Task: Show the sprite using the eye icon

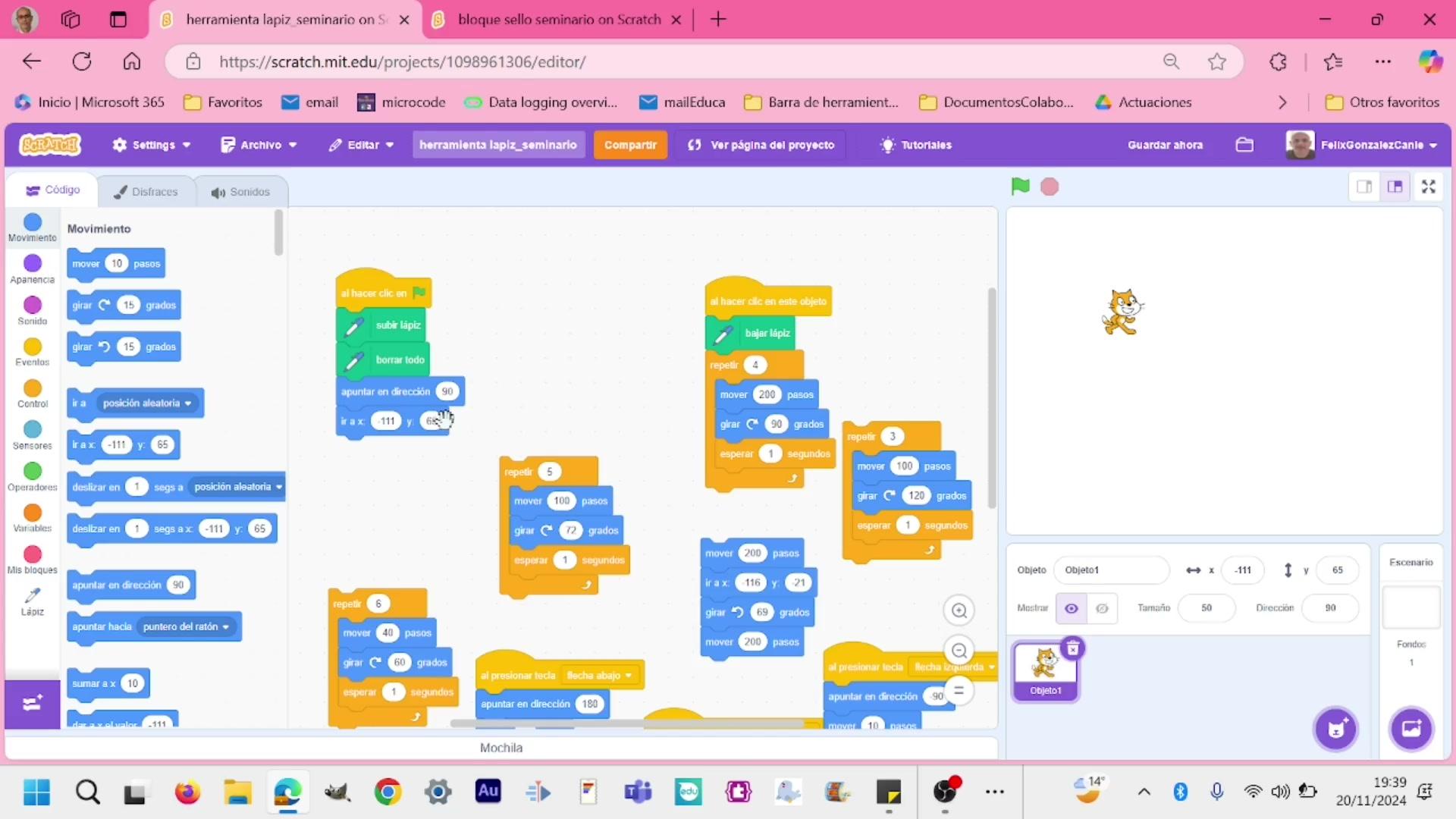Action: click(x=1071, y=608)
